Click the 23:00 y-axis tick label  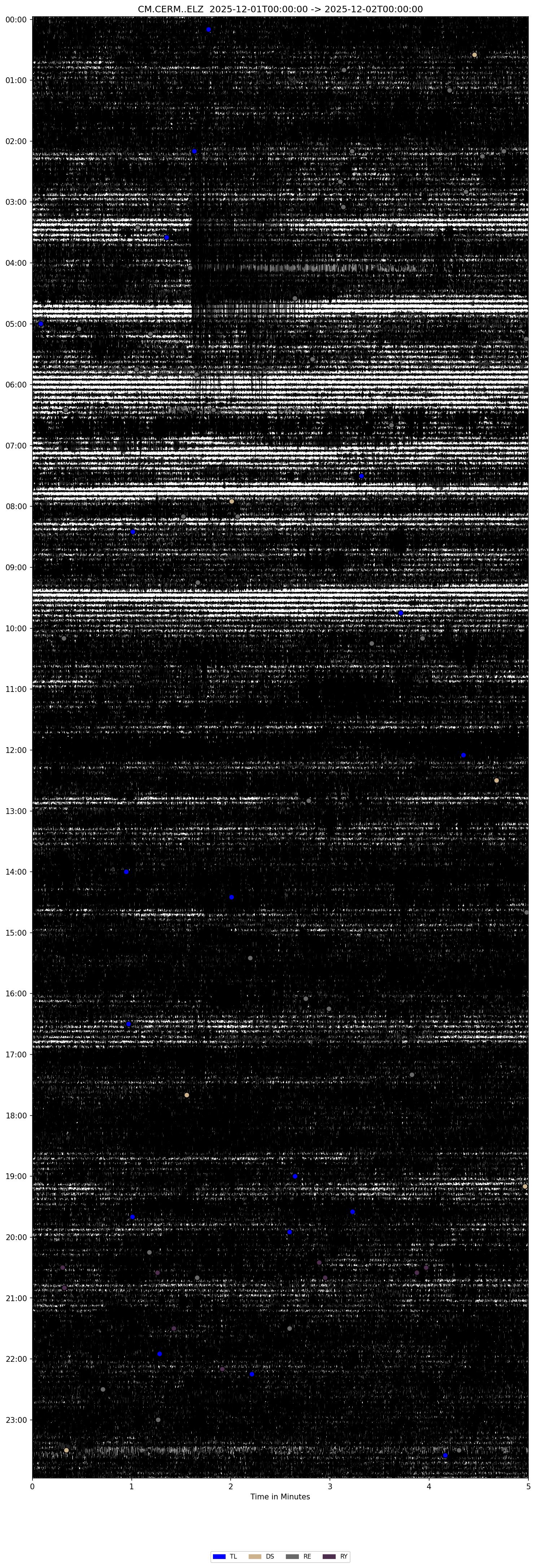16,1420
